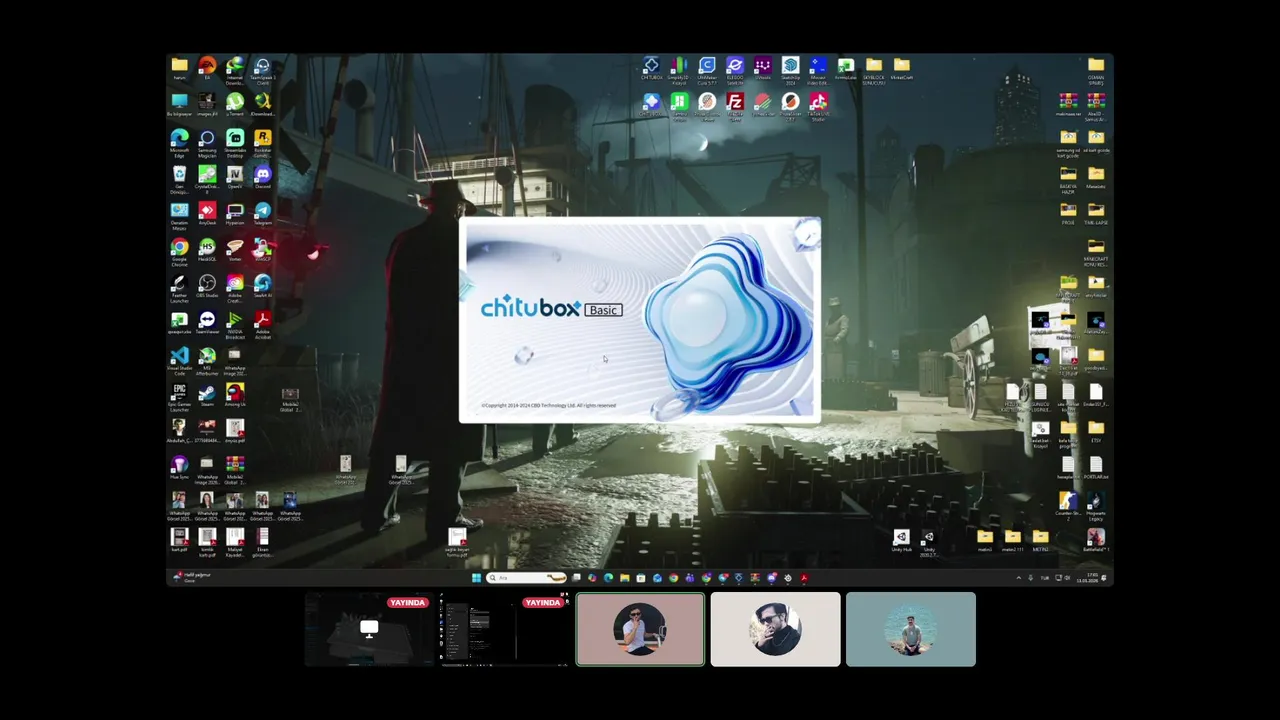Open the TeamSpeak 3 Client shortcut
1280x720 pixels.
(x=262, y=71)
